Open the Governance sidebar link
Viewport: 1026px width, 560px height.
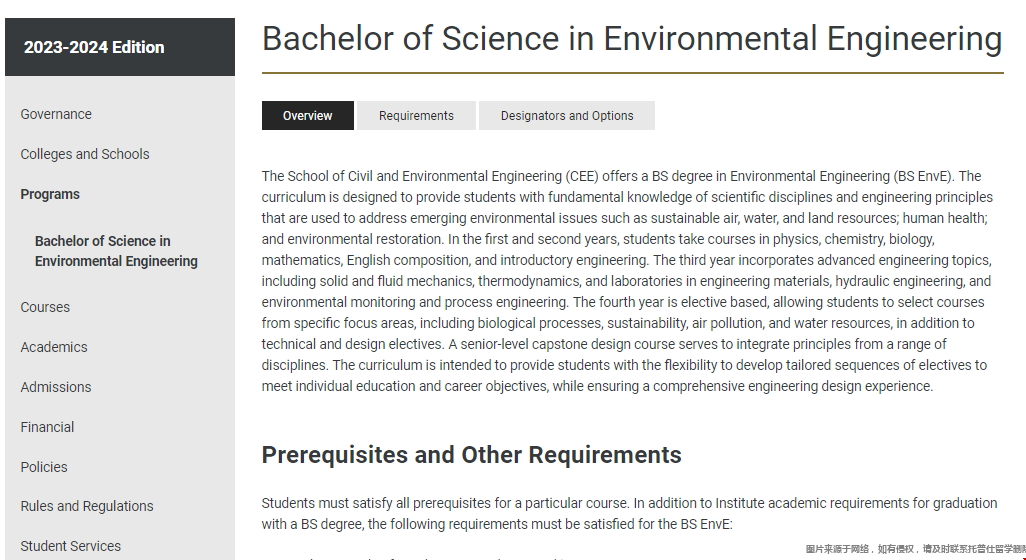click(x=56, y=114)
